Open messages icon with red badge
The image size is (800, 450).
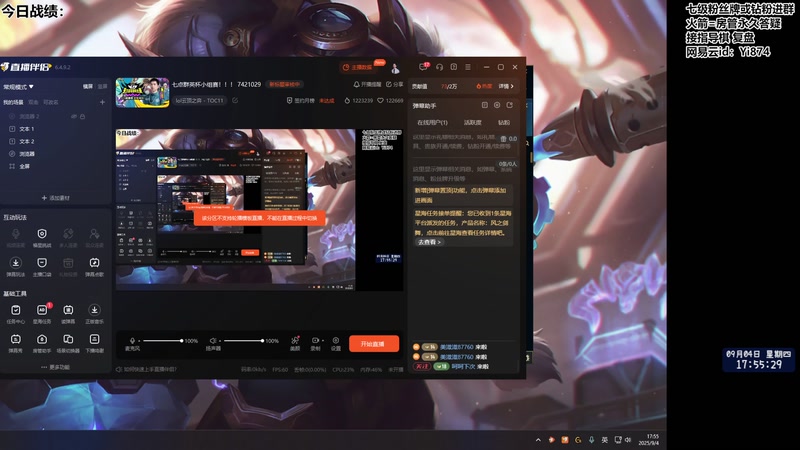(423, 67)
